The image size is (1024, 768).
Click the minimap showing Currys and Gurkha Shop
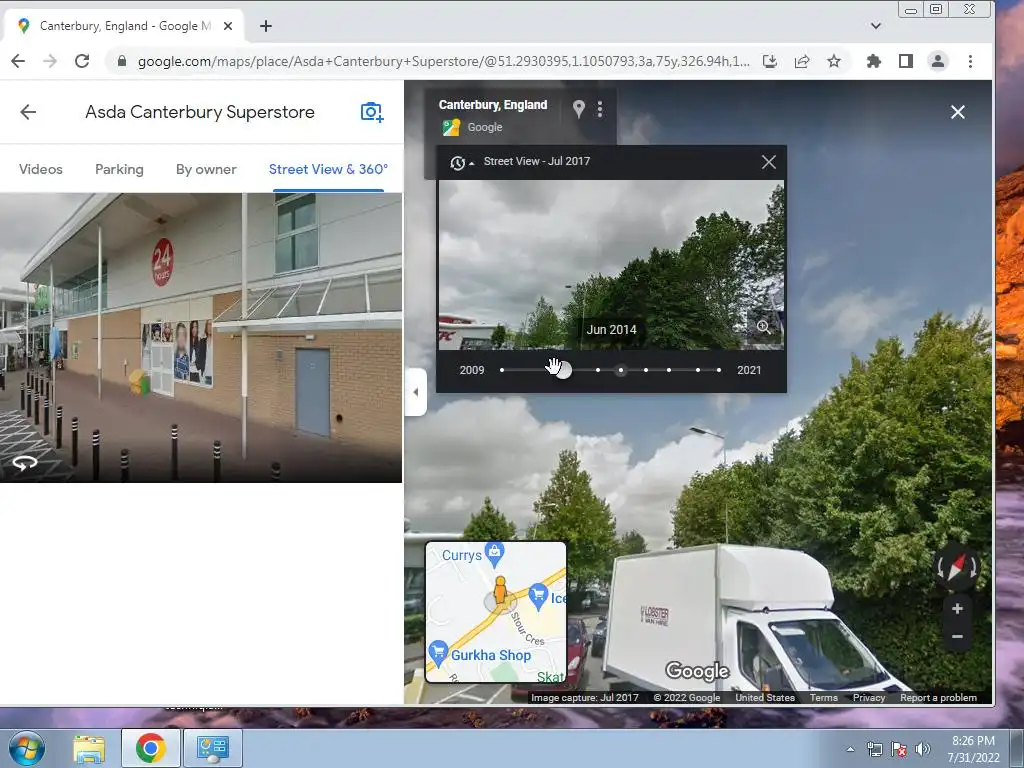click(496, 612)
